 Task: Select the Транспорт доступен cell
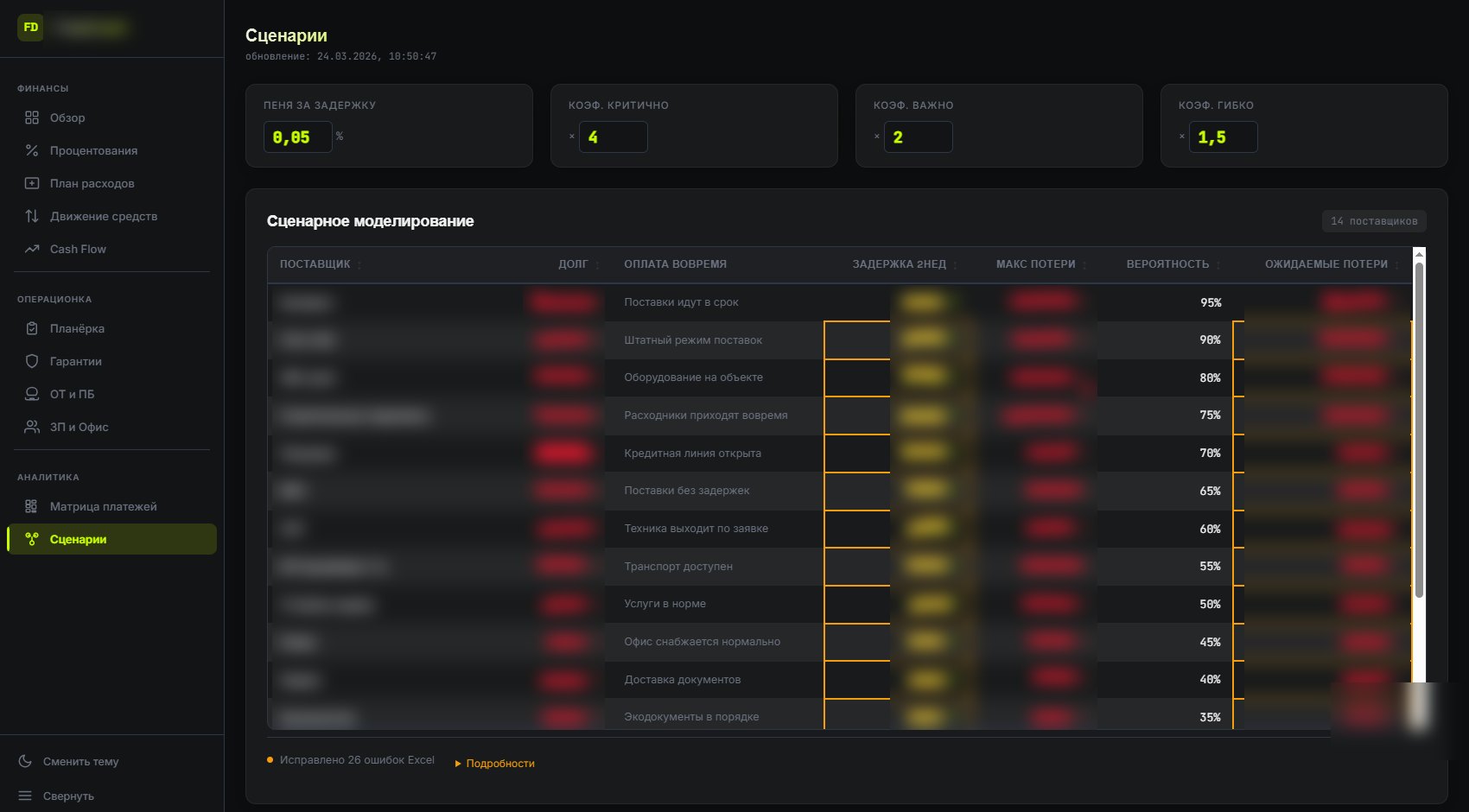click(x=678, y=567)
